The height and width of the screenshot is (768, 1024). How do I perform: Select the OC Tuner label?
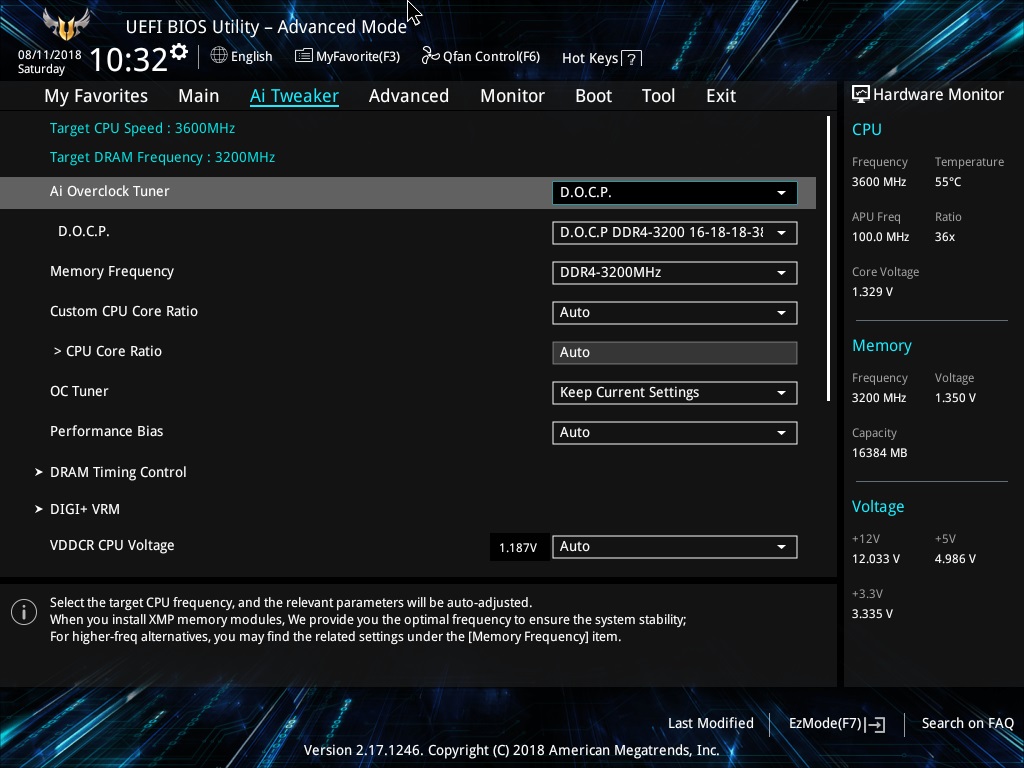(x=79, y=391)
